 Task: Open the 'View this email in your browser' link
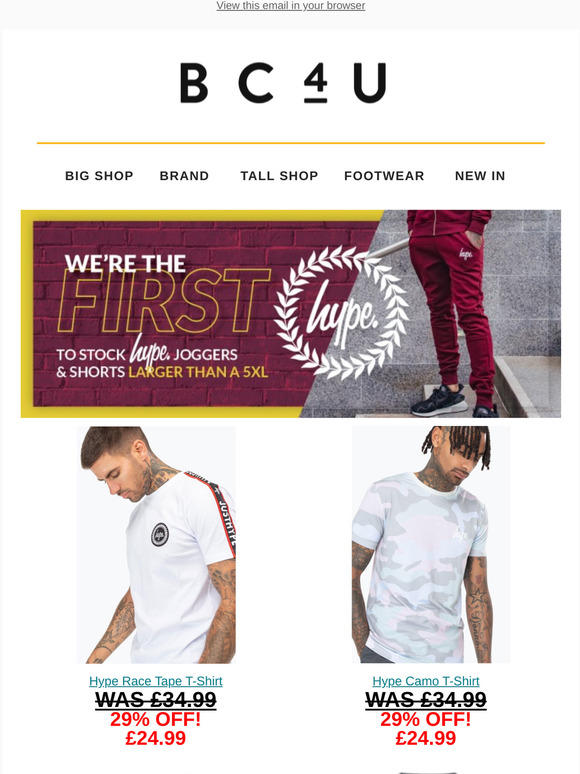(x=290, y=6)
